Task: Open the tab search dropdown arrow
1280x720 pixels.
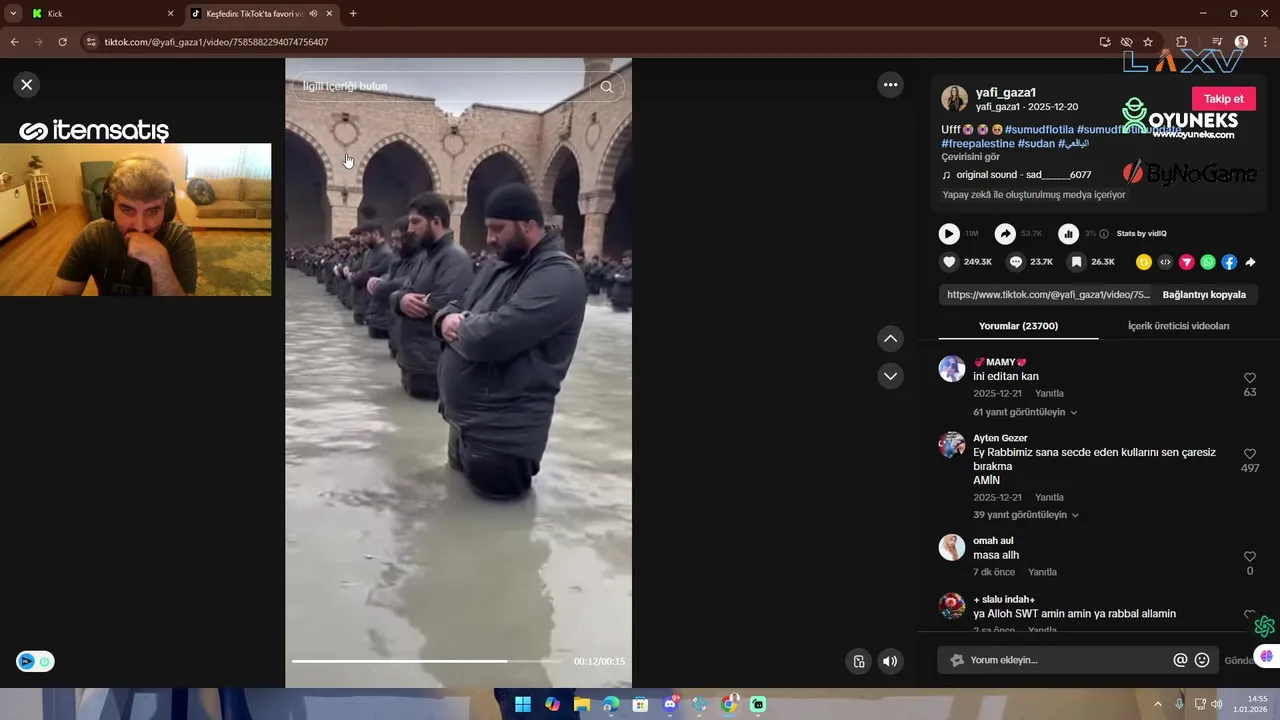Action: [12, 14]
